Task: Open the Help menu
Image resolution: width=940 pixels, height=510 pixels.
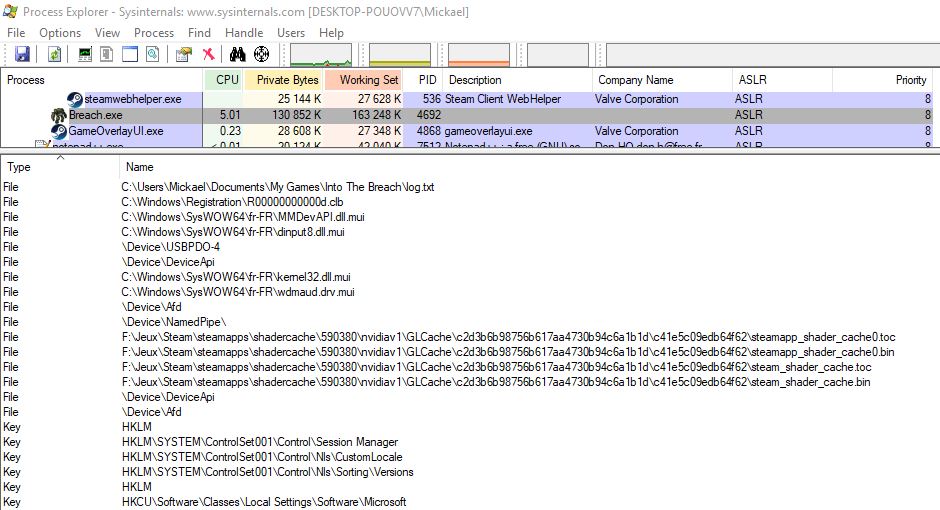Action: pos(331,33)
